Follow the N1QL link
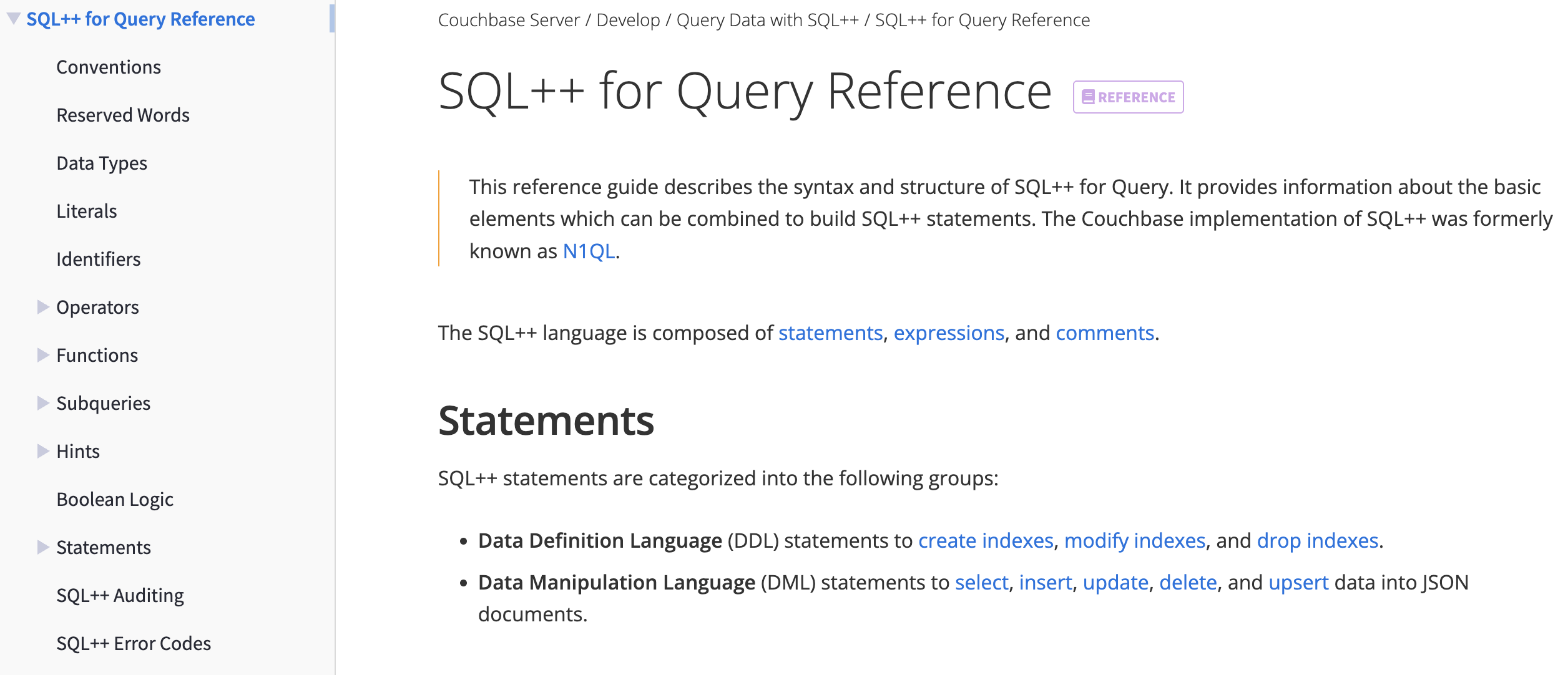 (x=589, y=251)
